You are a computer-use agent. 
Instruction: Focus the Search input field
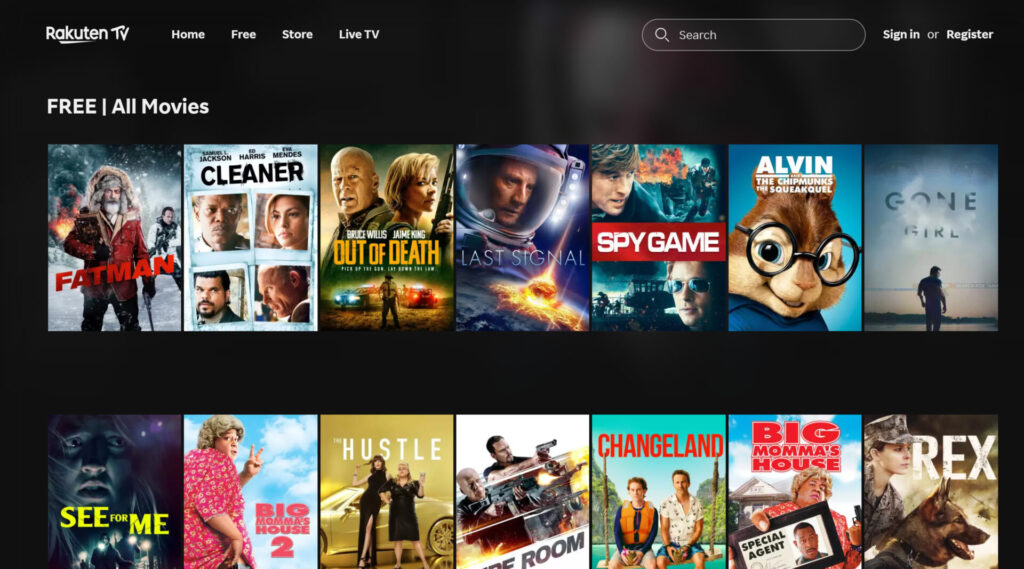[754, 35]
